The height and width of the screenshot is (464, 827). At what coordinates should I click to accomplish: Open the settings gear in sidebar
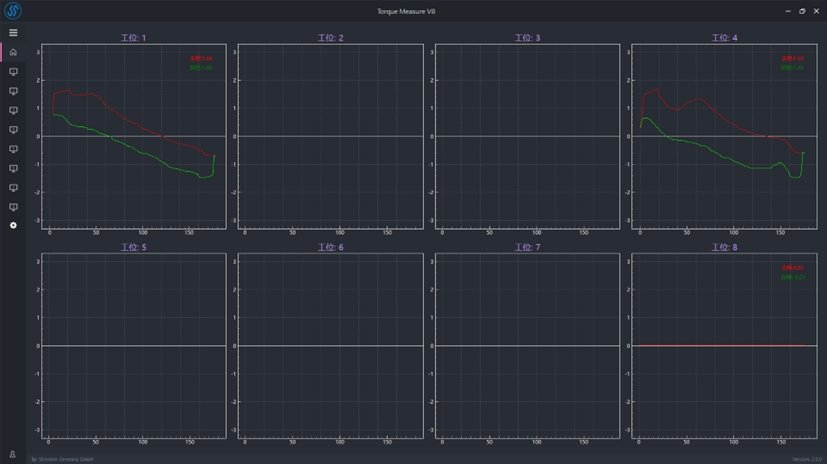[13, 225]
